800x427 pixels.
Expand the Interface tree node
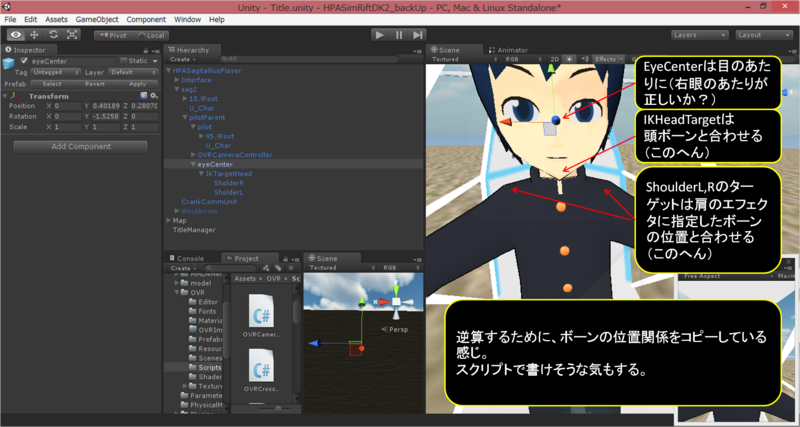177,80
